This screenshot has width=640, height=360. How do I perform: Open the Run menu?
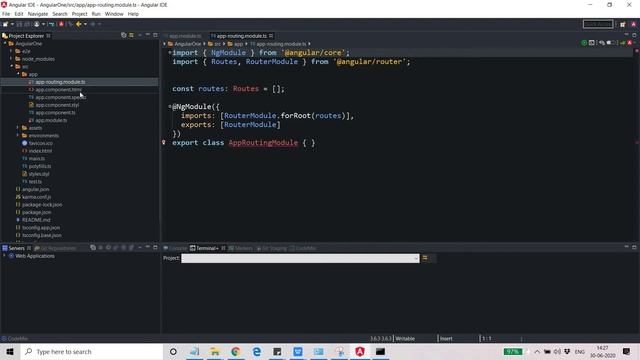(x=96, y=14)
